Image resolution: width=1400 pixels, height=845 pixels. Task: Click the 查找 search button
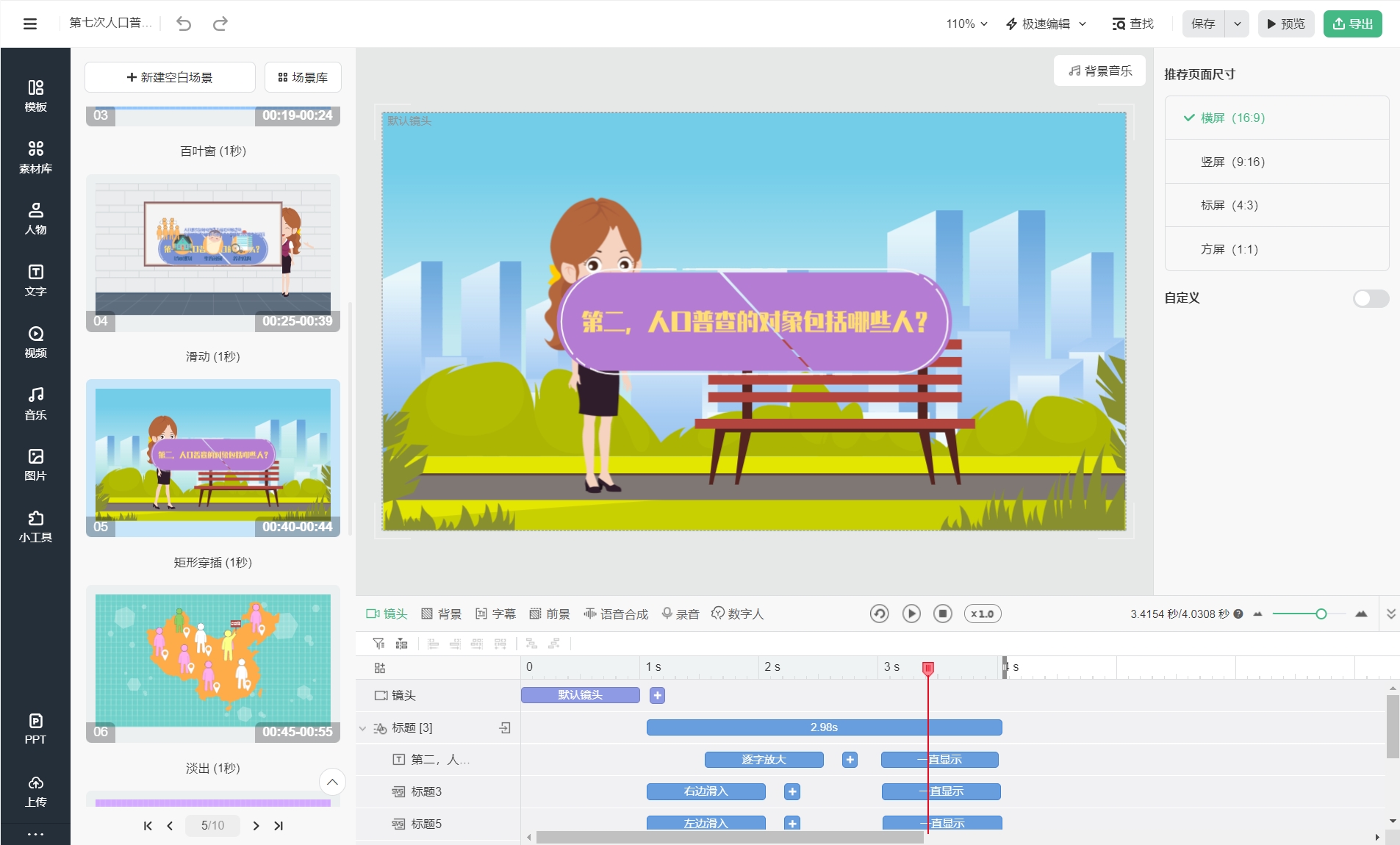(1132, 24)
